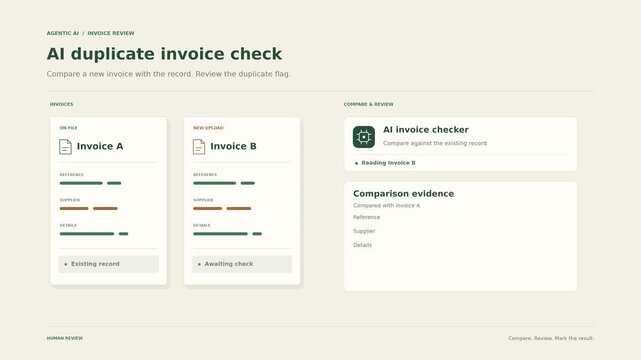Click the AI invoice checker title

coord(426,130)
